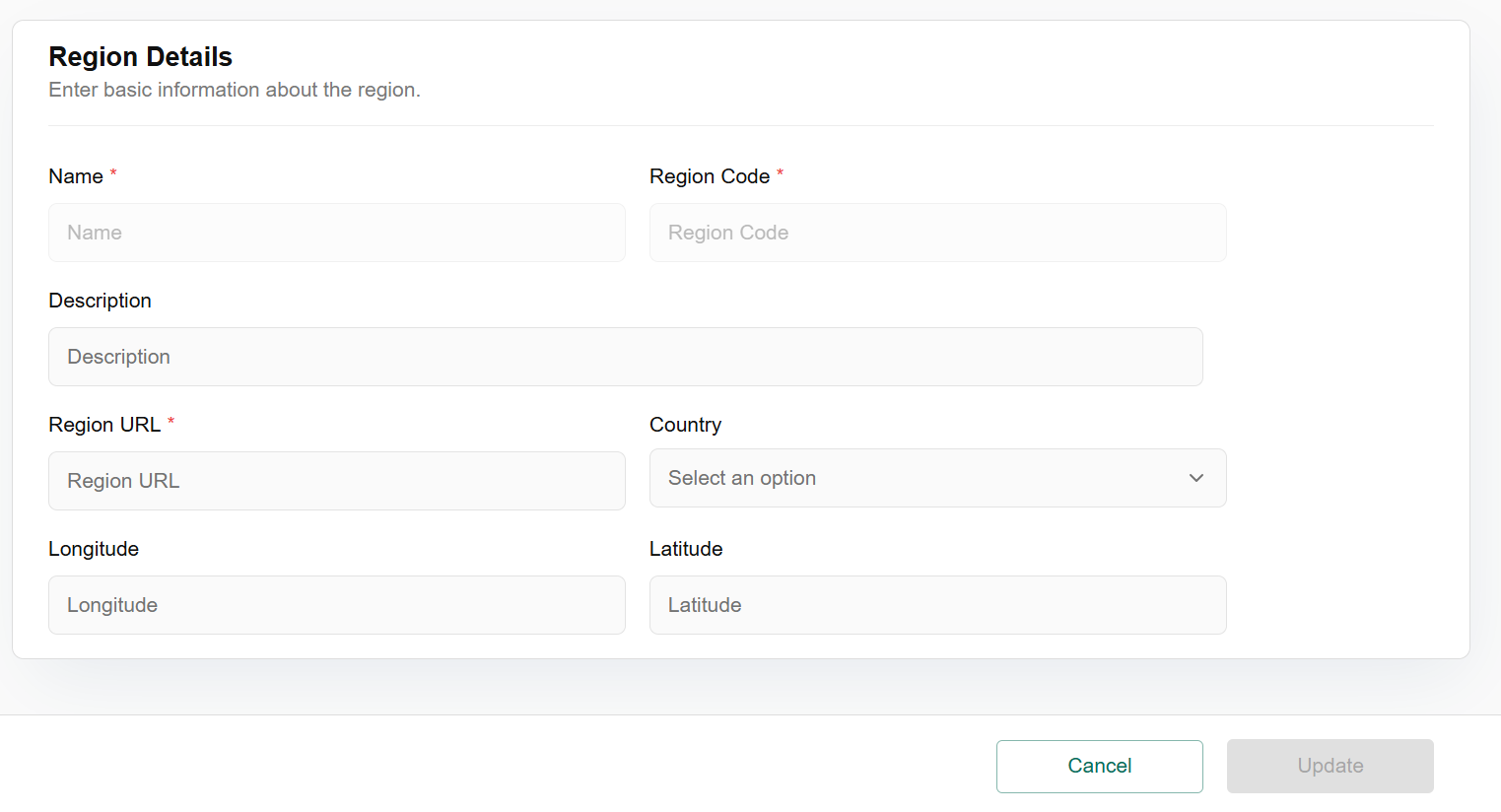
Task: Click the "Longitude" field label
Action: [94, 549]
